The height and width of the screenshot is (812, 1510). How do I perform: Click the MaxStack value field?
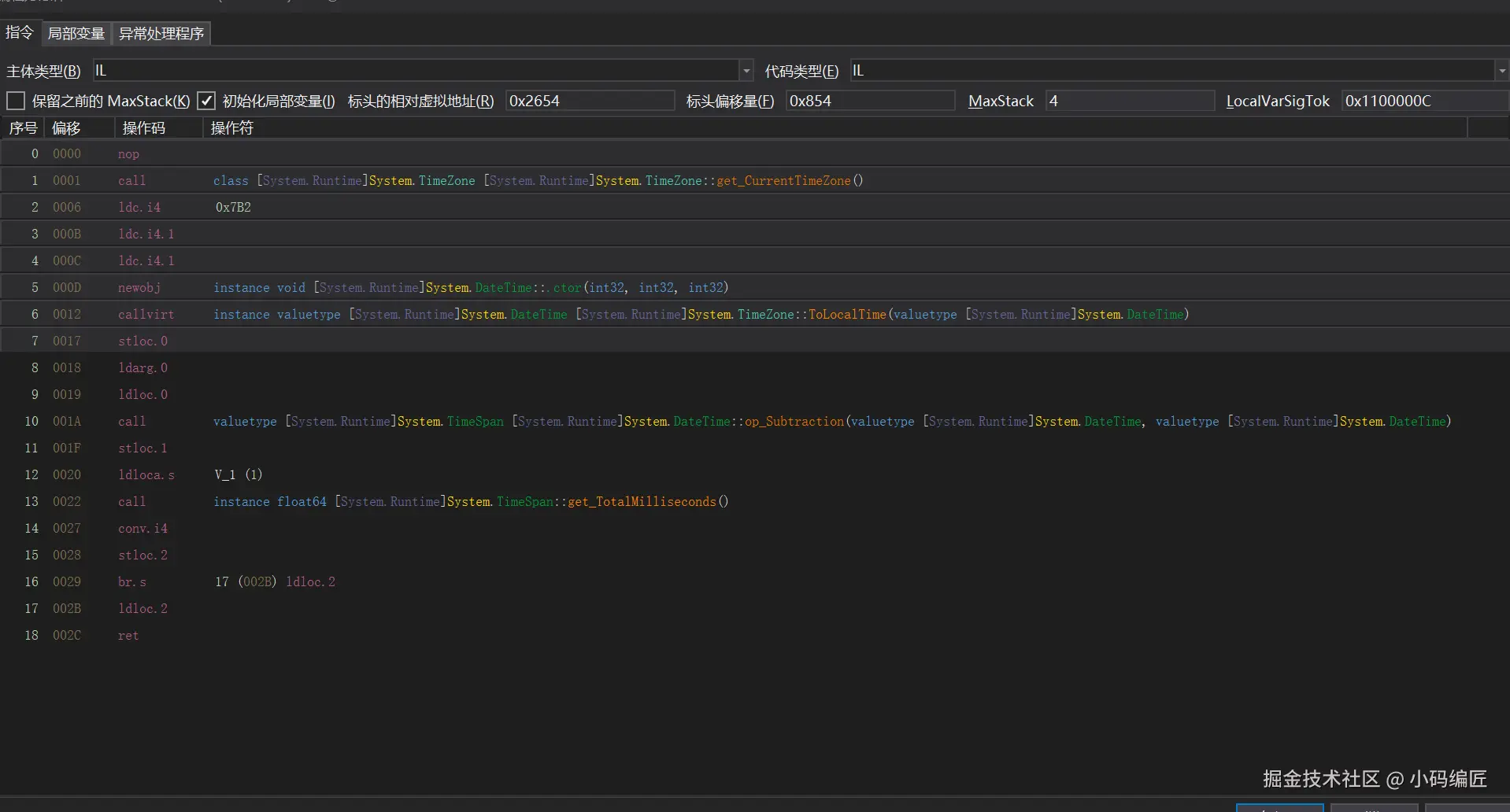click(x=1129, y=101)
